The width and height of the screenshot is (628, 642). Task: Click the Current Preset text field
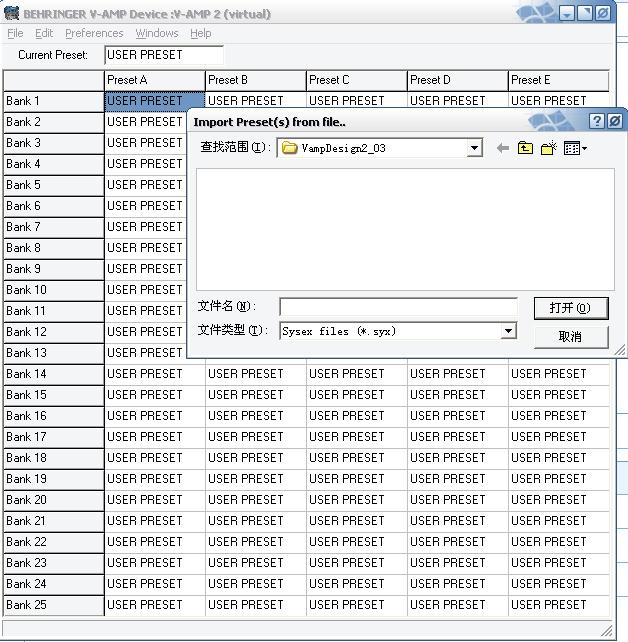click(163, 55)
